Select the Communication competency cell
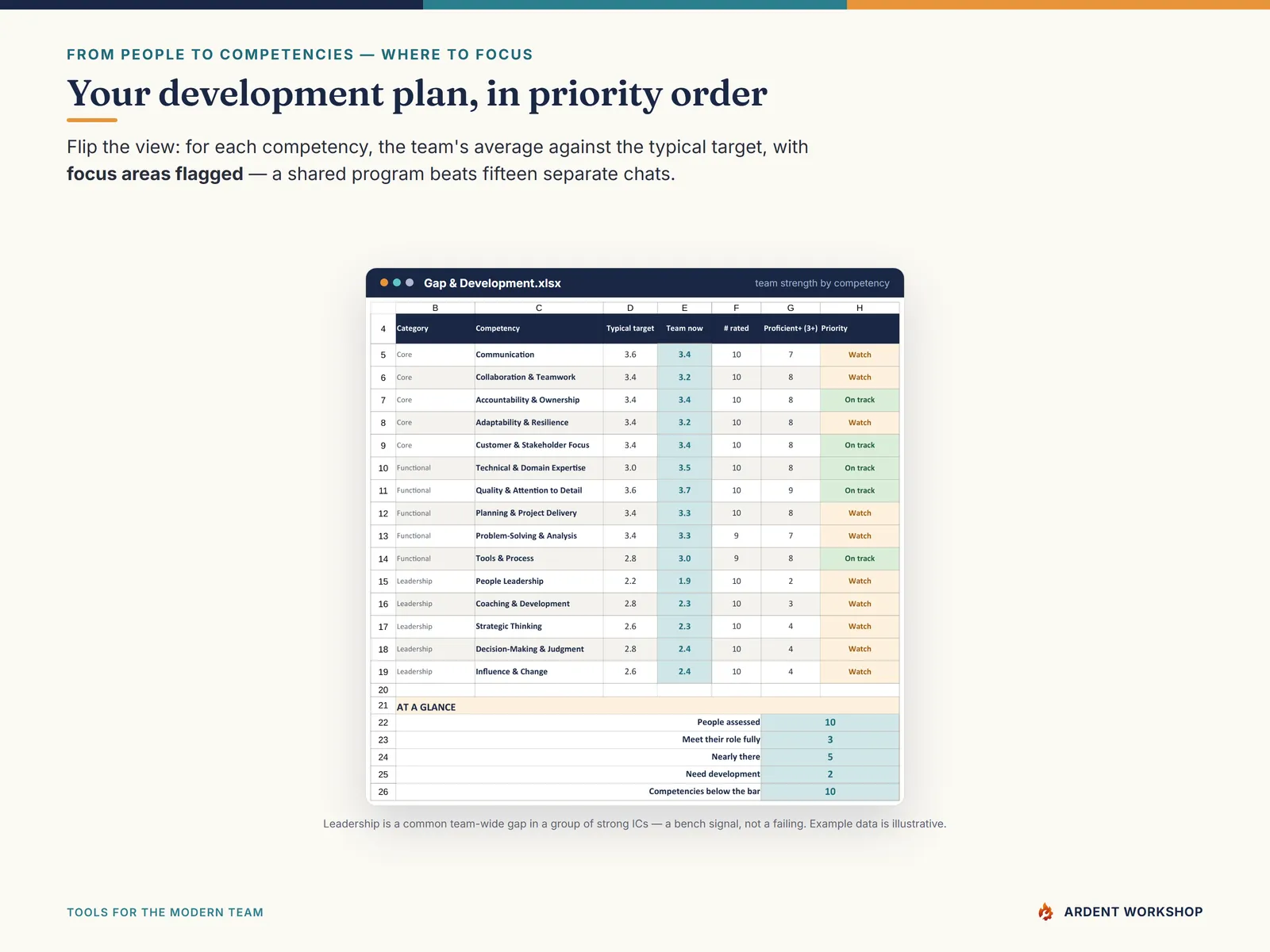 coord(539,355)
